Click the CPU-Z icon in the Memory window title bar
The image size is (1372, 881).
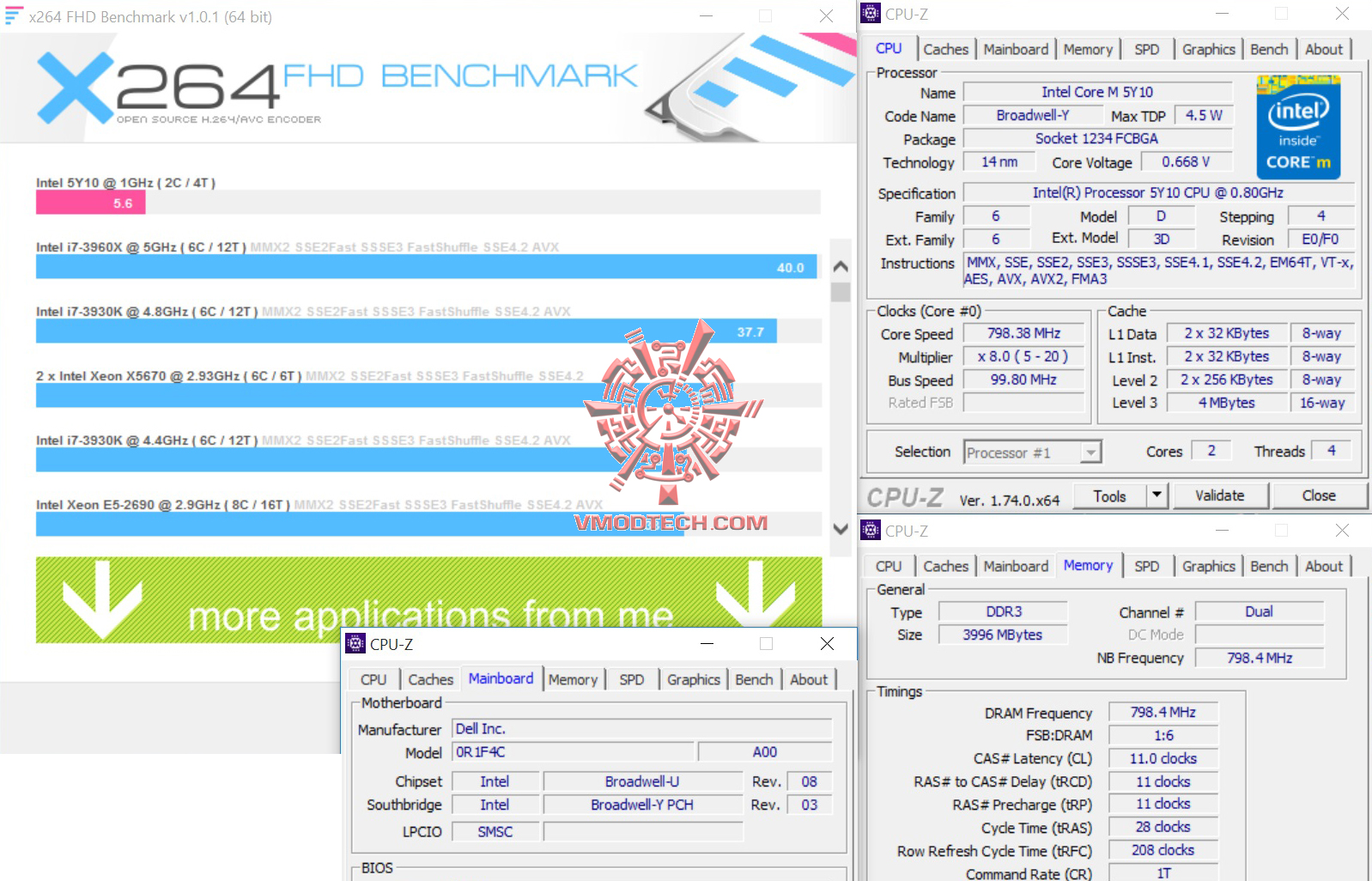click(871, 531)
